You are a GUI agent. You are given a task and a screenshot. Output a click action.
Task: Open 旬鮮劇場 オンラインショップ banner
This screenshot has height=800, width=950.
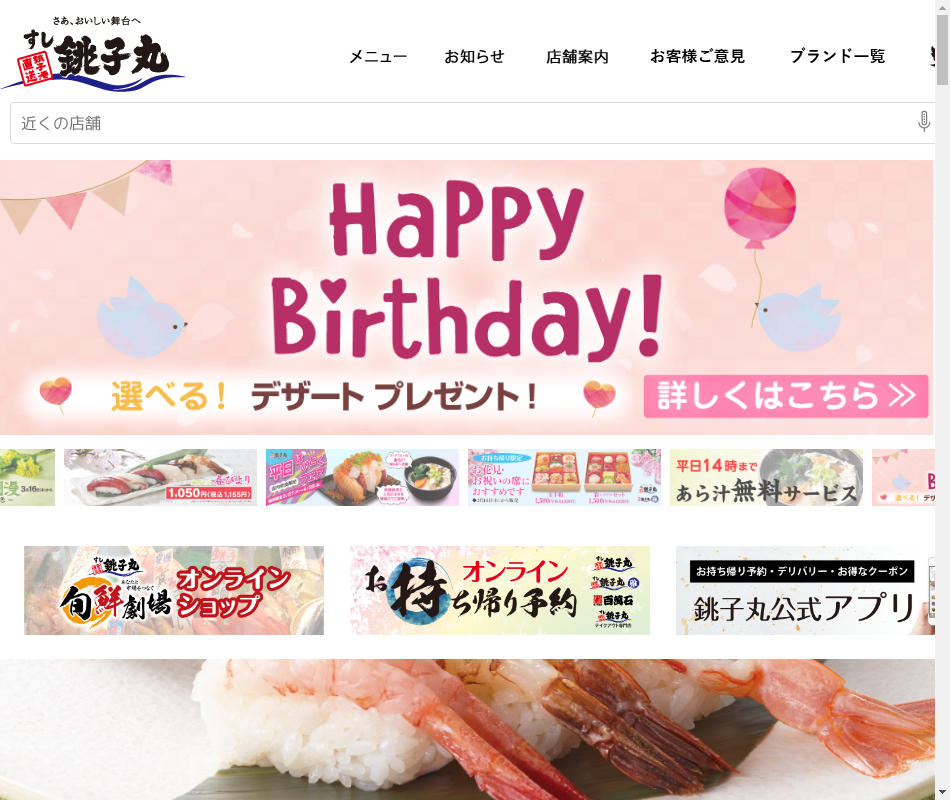pos(174,590)
